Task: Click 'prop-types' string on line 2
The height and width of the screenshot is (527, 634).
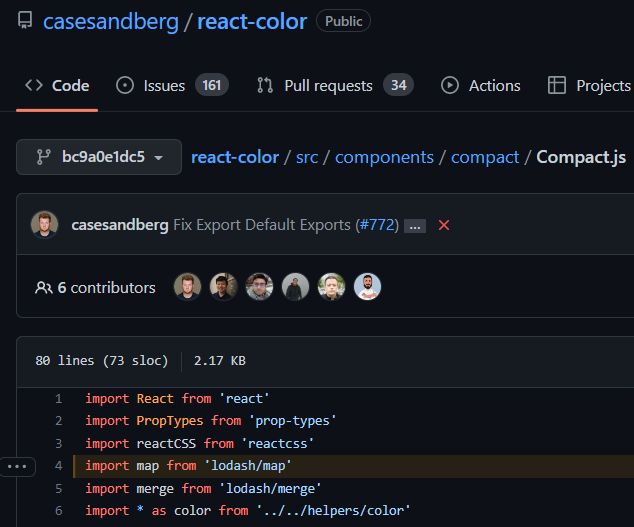Action: point(292,421)
